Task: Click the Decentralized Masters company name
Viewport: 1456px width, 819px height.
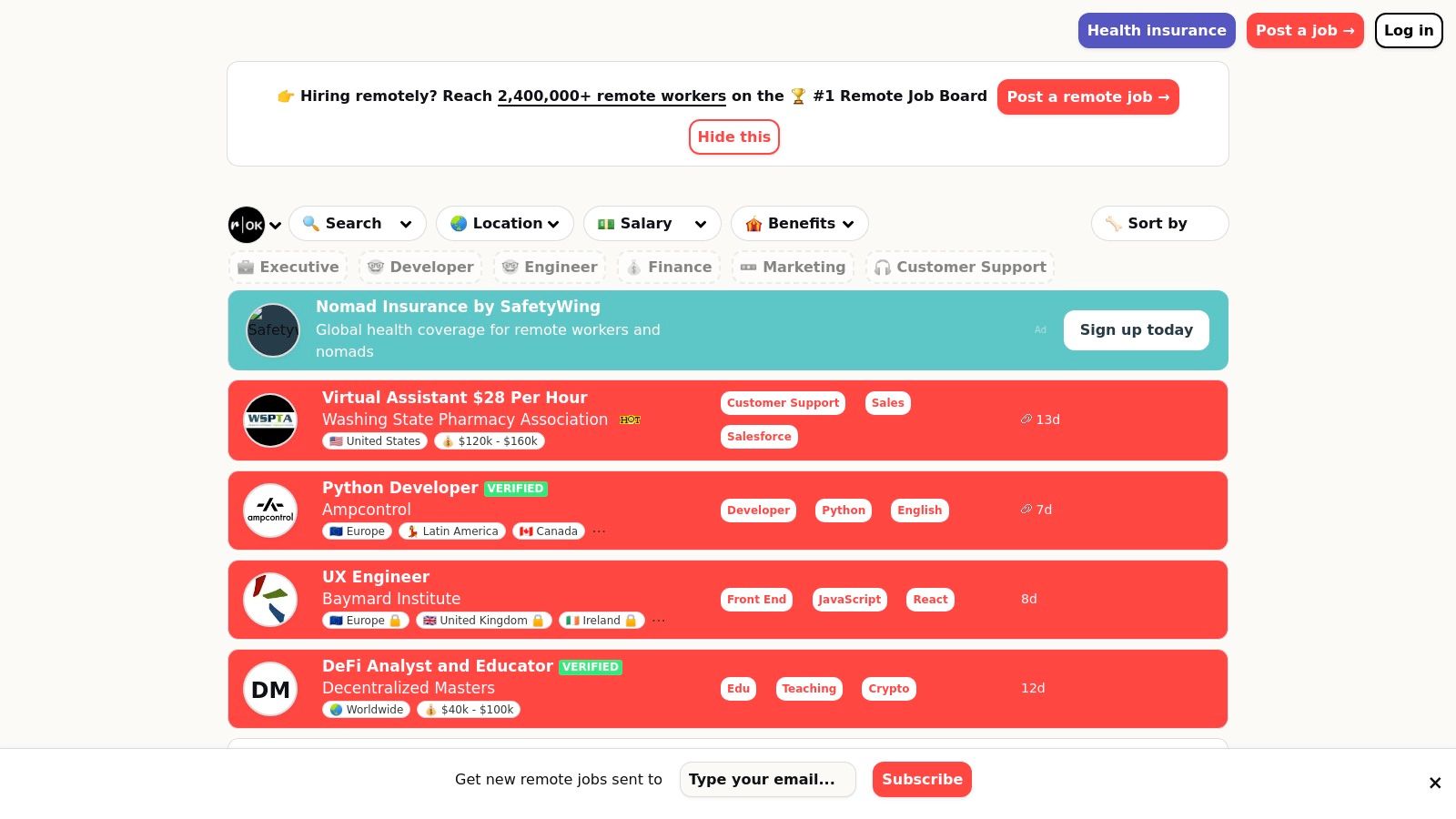Action: 409,688
